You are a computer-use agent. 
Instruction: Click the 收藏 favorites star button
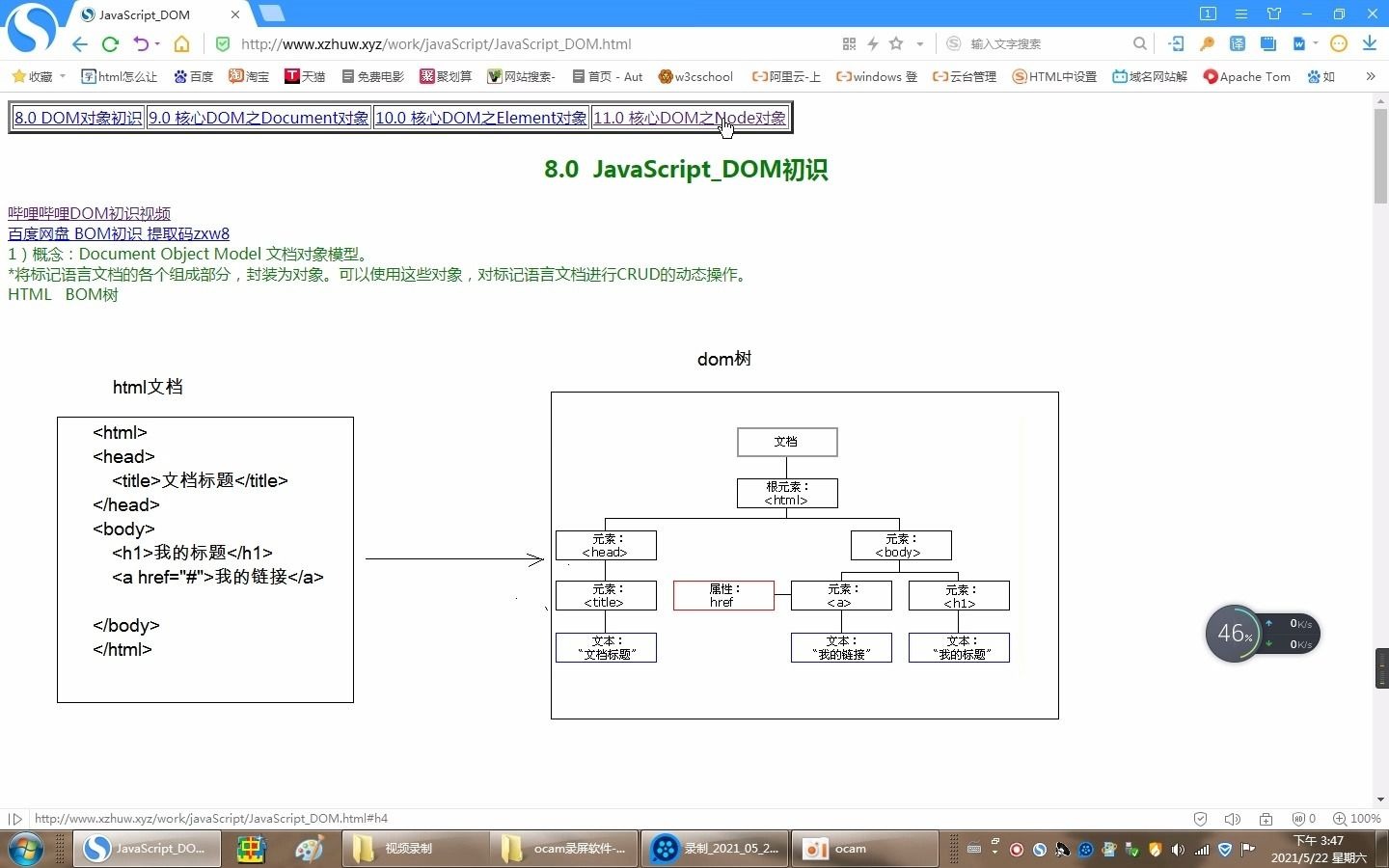[x=32, y=76]
